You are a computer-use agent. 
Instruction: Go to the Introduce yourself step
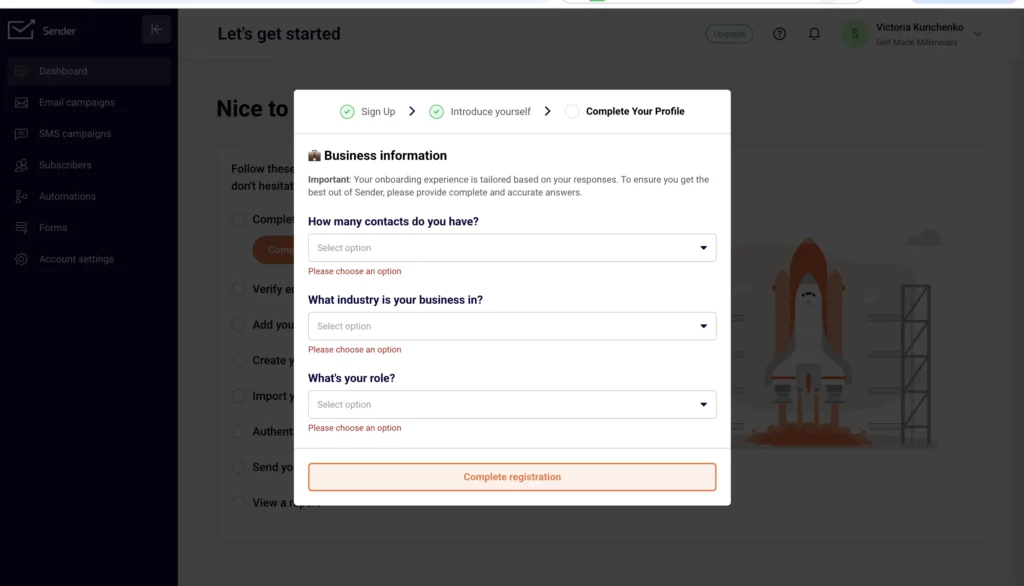tap(489, 111)
